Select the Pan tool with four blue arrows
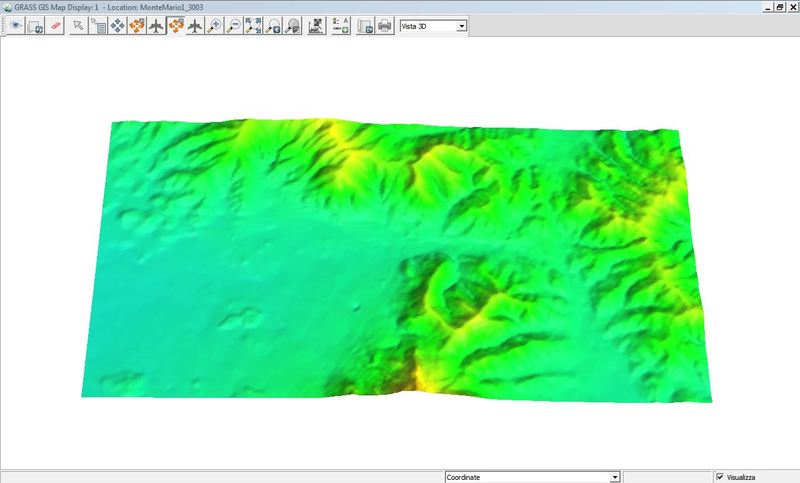This screenshot has width=800, height=483. pos(117,26)
